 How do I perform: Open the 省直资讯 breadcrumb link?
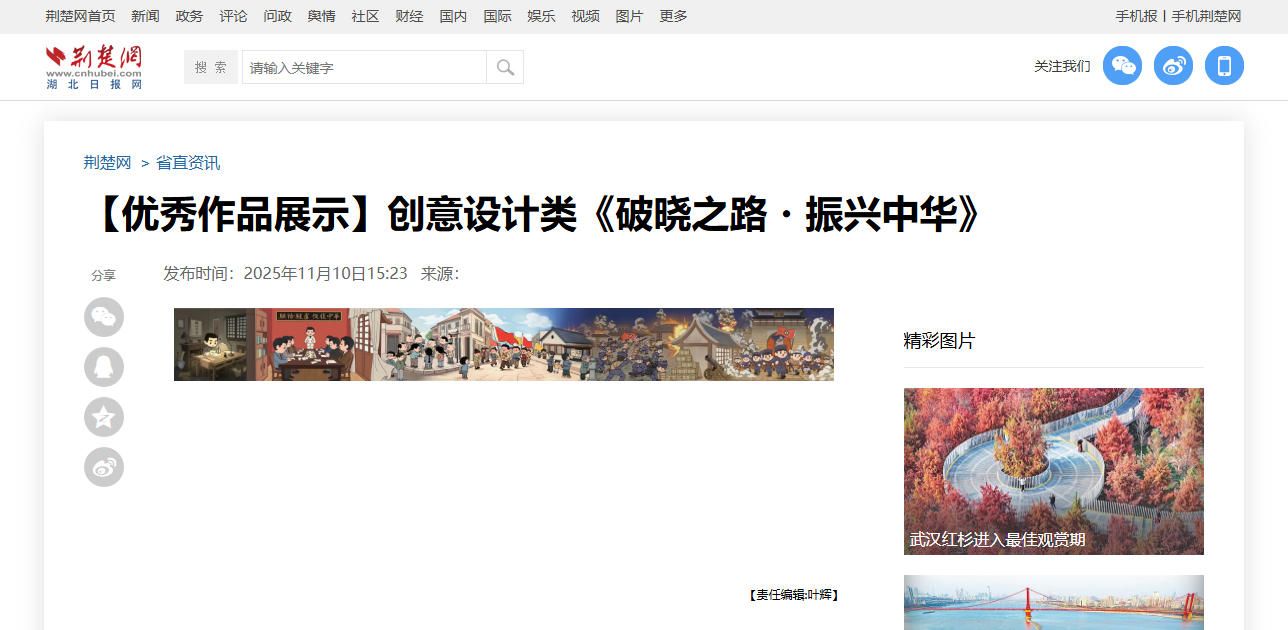point(188,163)
